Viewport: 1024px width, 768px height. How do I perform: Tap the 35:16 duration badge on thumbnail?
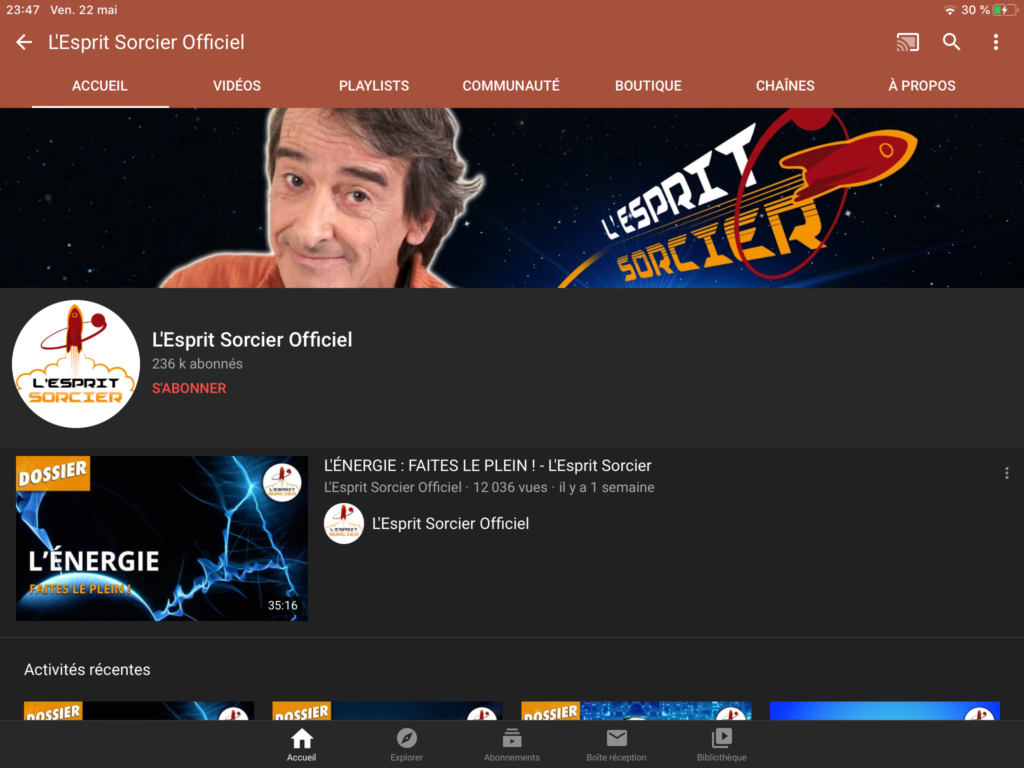click(283, 605)
